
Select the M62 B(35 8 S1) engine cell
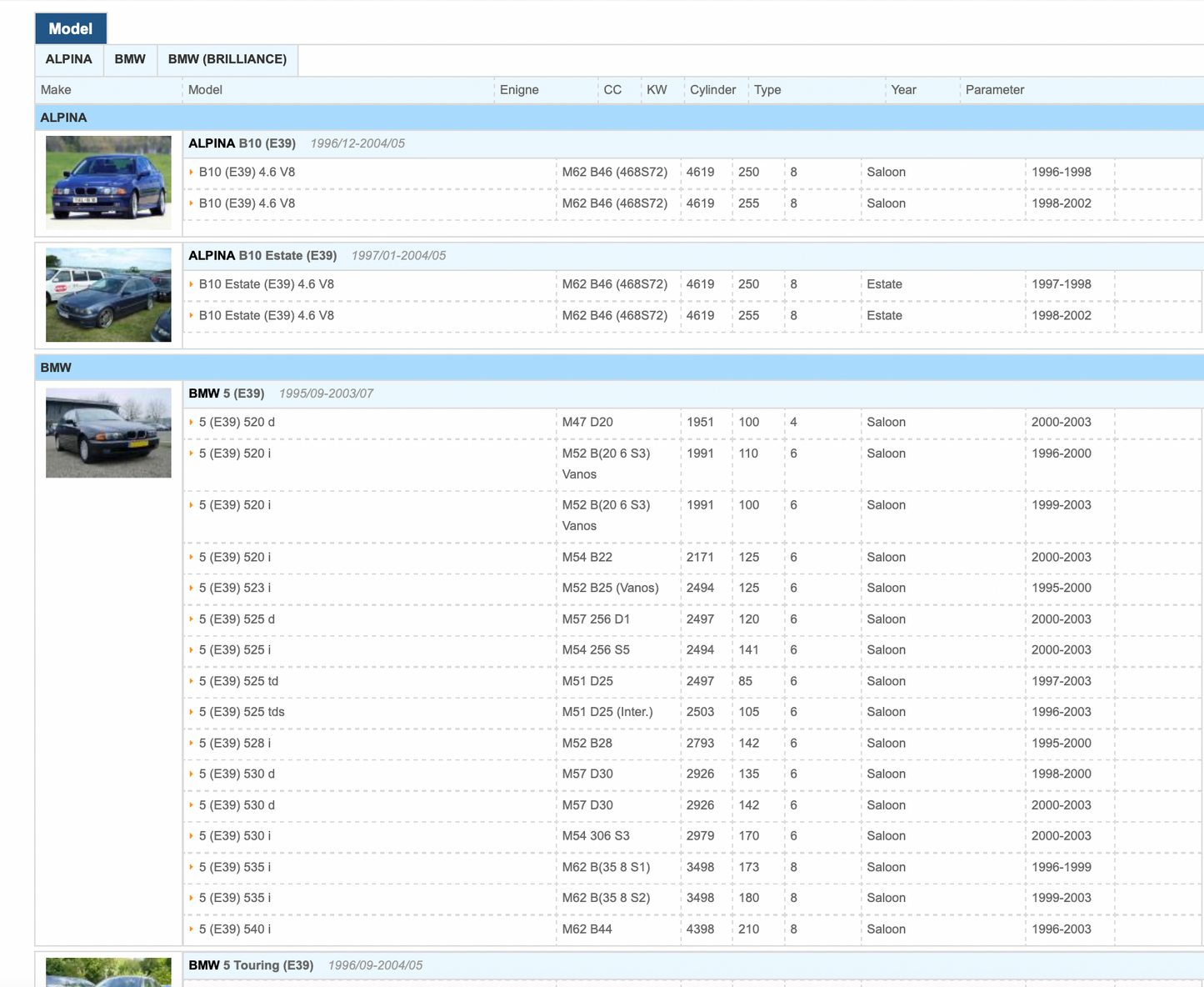tap(606, 868)
